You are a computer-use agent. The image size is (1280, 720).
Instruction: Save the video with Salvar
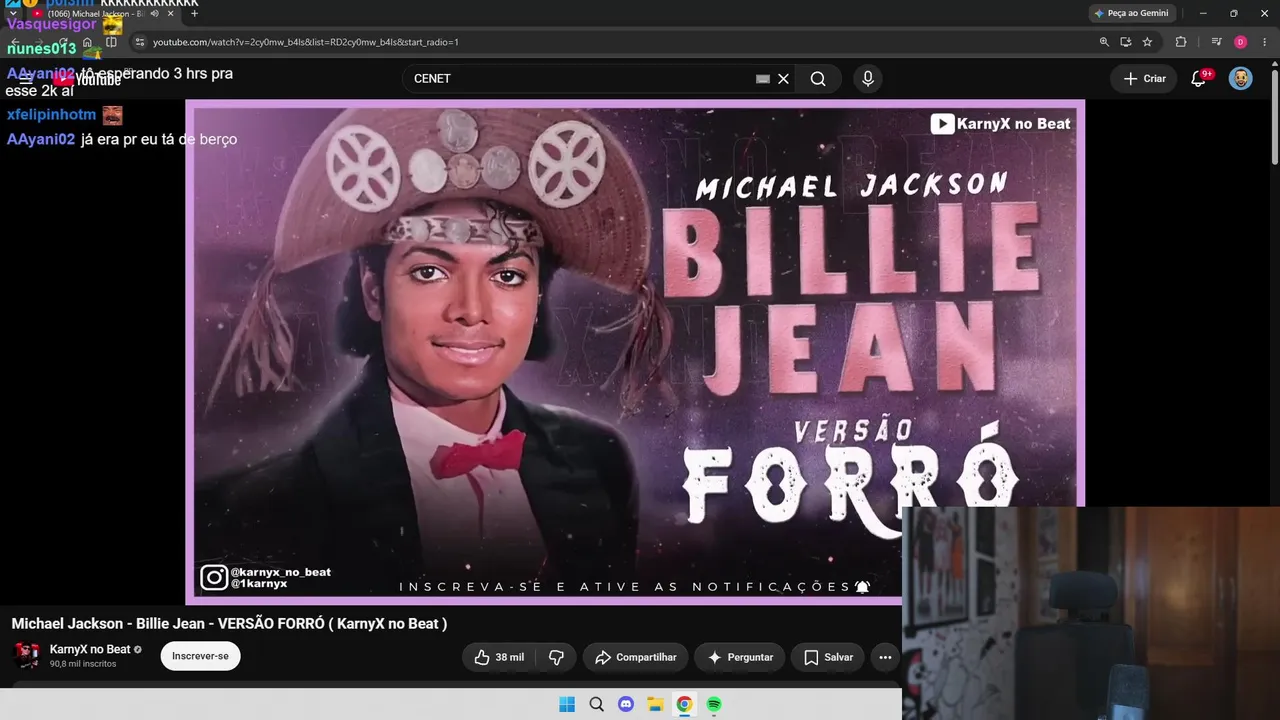point(828,657)
